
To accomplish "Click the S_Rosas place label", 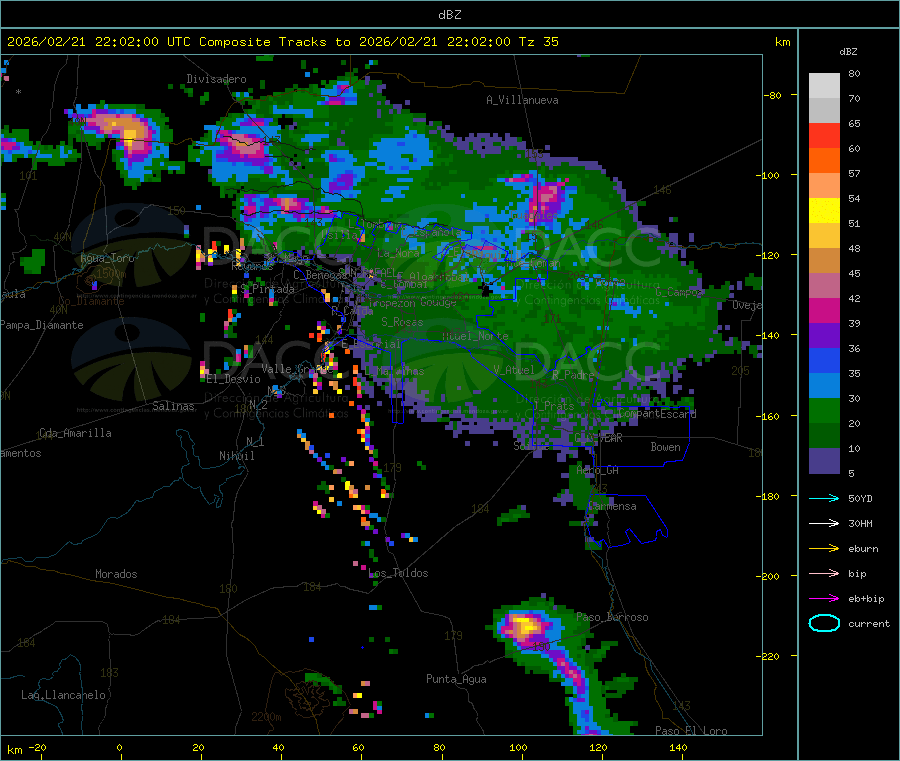I will (402, 322).
